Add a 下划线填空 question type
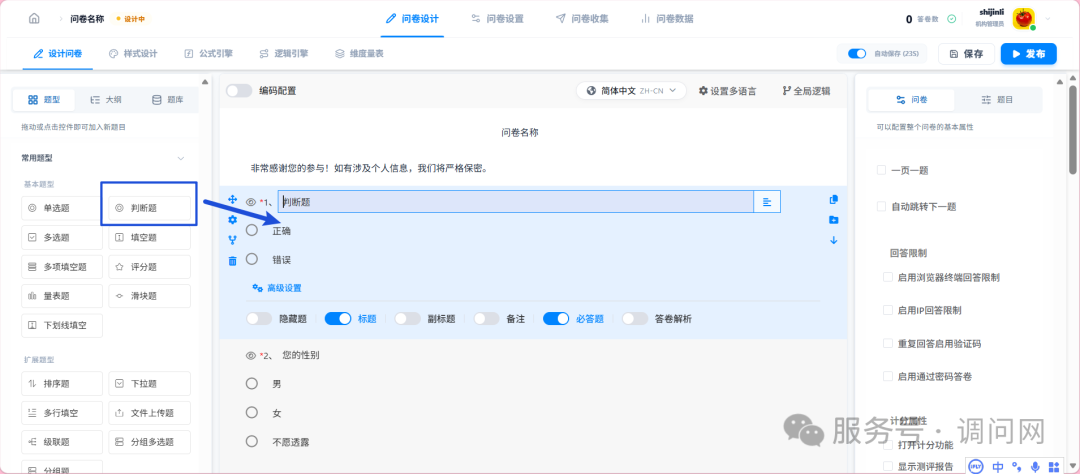This screenshot has width=1080, height=474. (62, 325)
